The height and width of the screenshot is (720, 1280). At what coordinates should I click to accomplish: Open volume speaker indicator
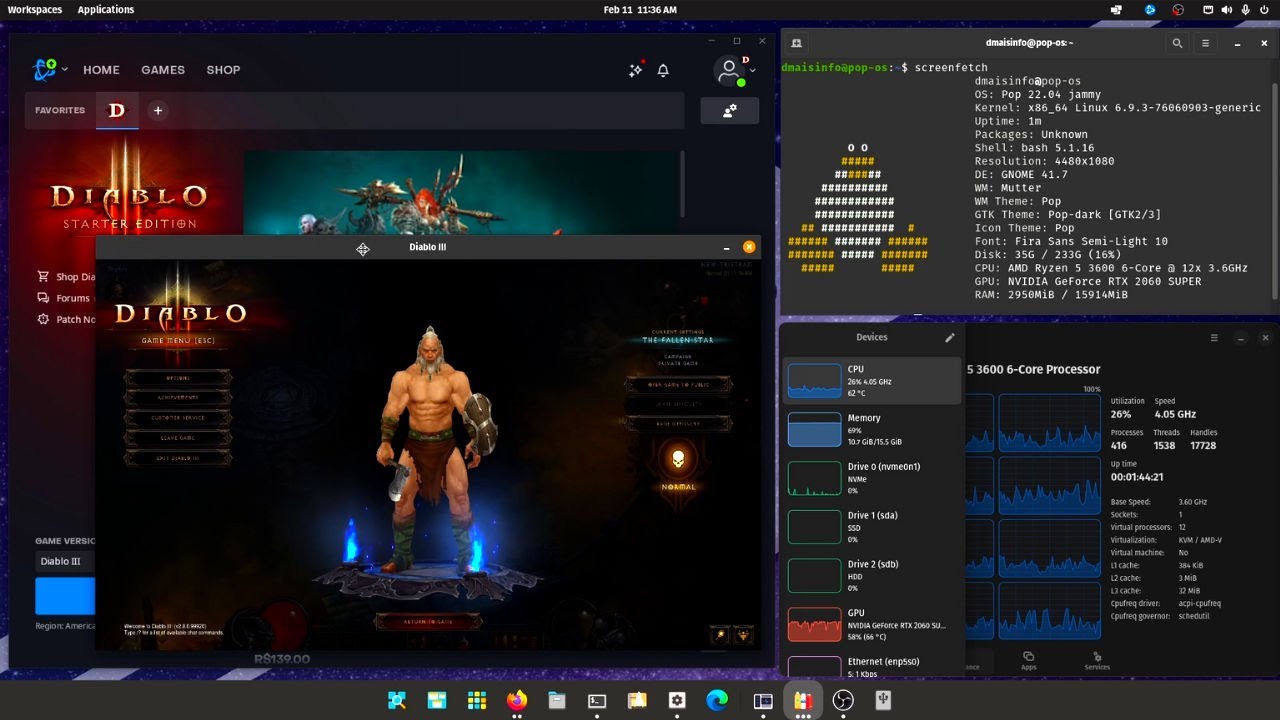pyautogui.click(x=1228, y=9)
